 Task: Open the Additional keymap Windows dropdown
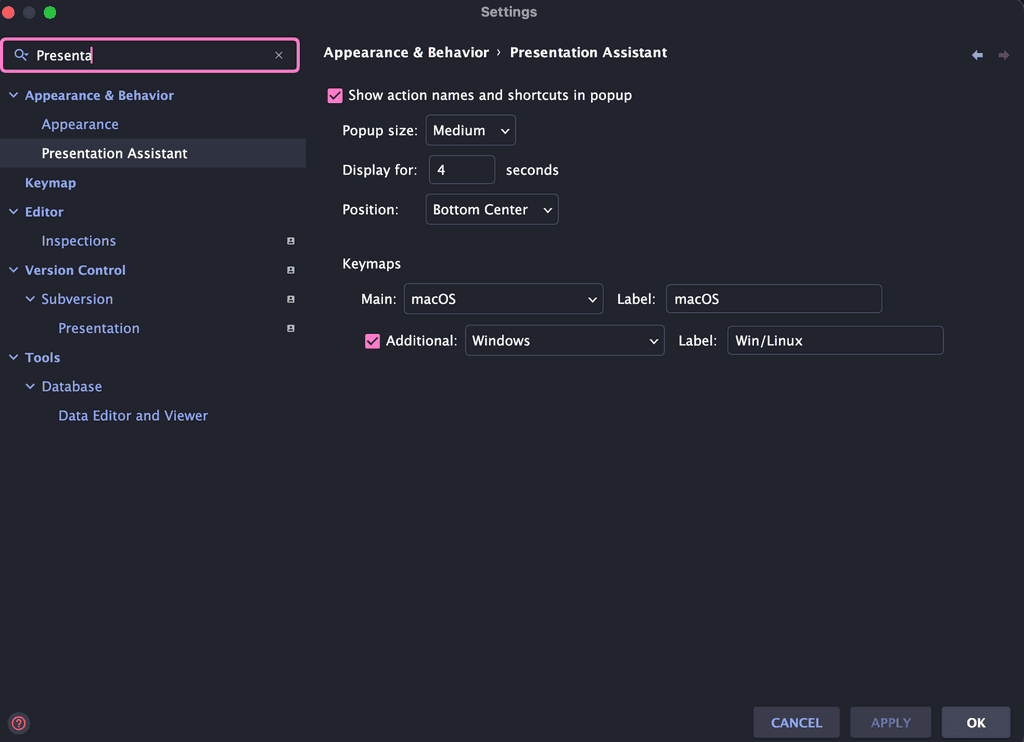564,341
